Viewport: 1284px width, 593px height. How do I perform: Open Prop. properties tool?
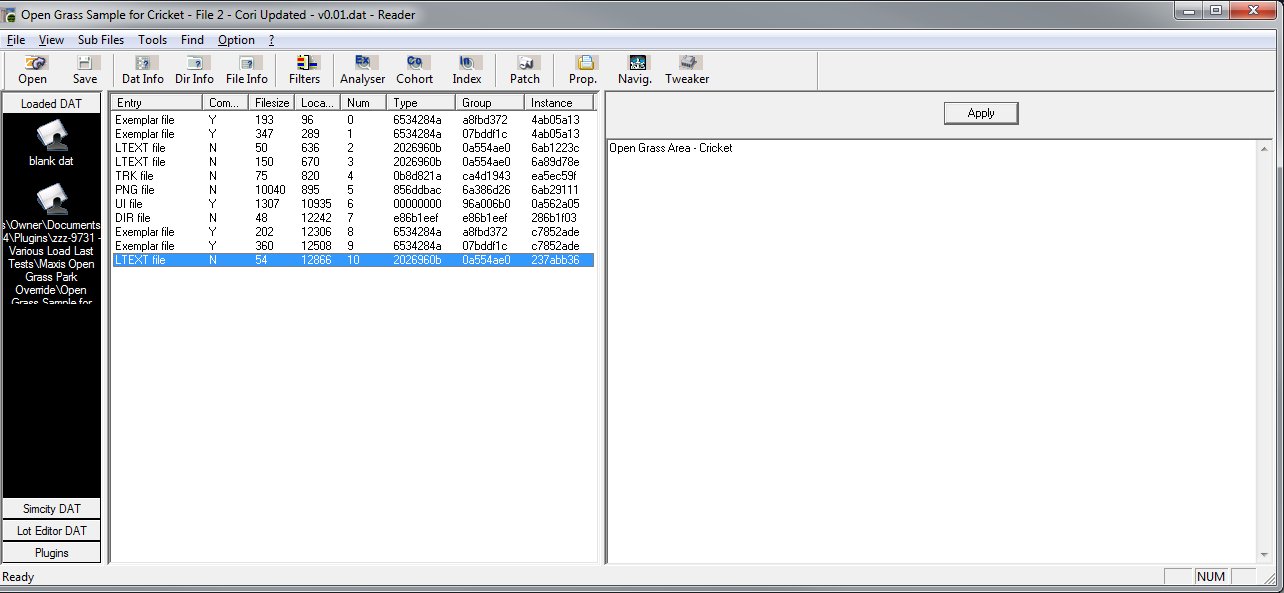[583, 70]
